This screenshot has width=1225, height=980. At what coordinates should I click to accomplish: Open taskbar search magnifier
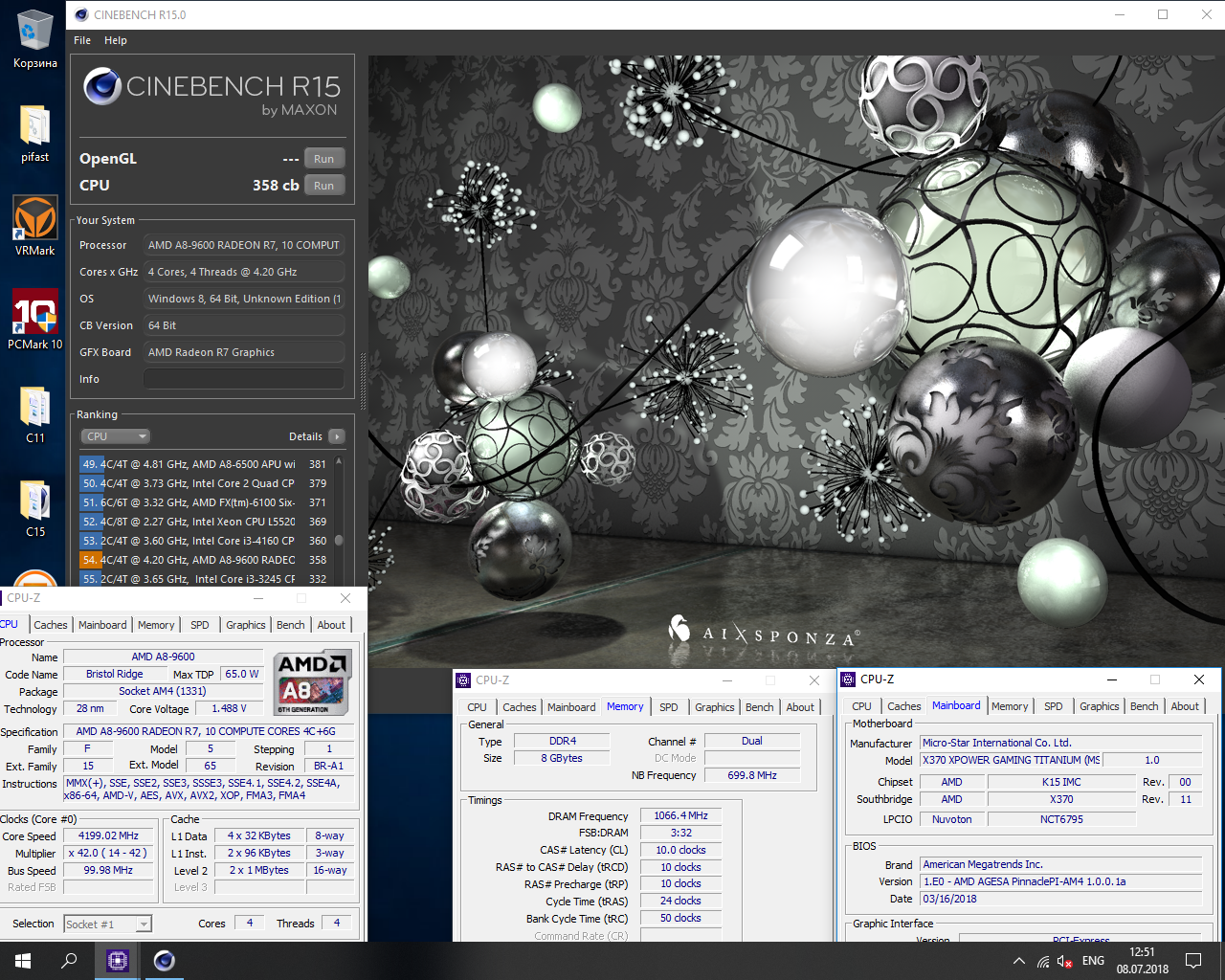pyautogui.click(x=69, y=961)
